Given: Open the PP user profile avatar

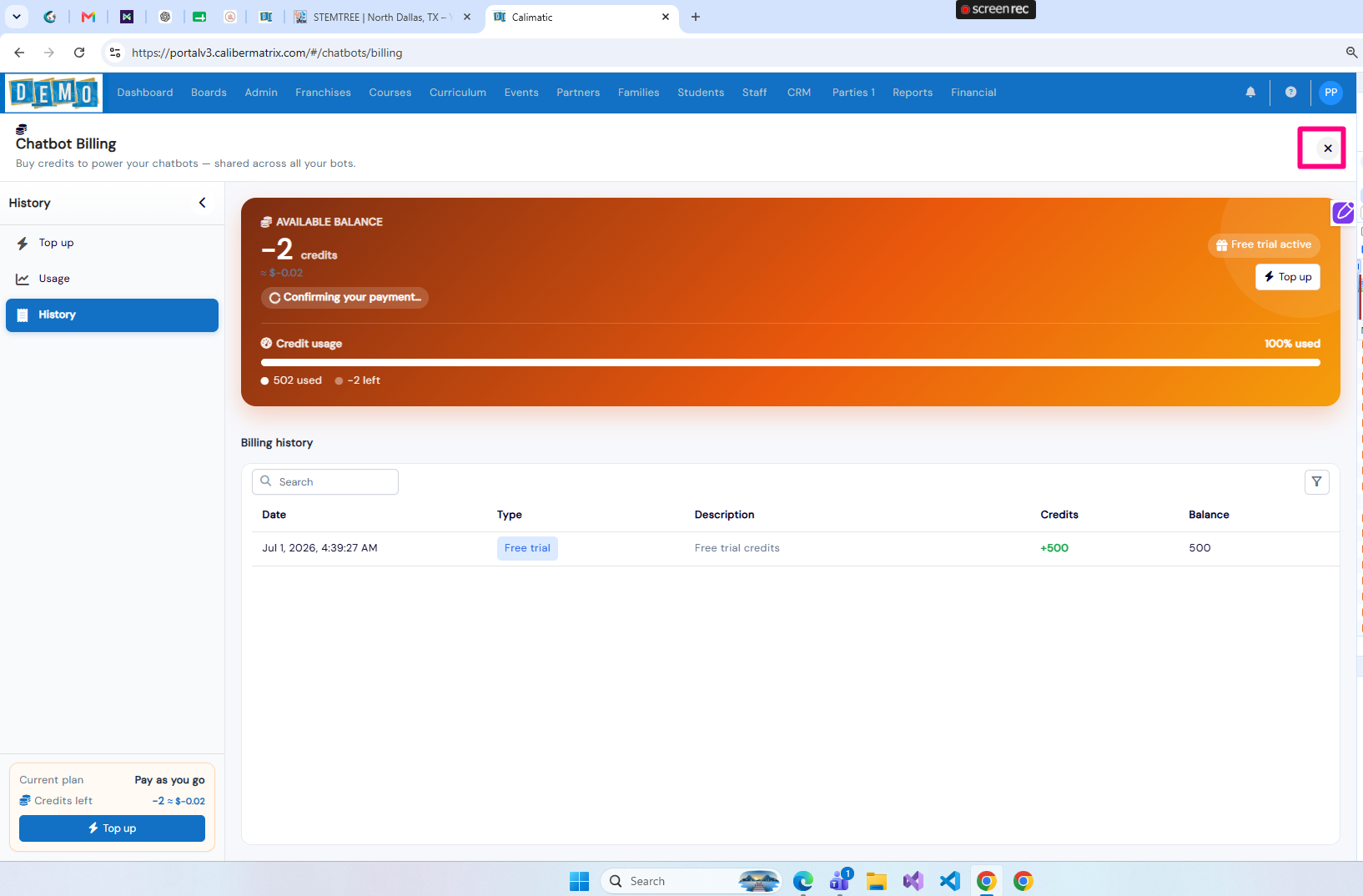Looking at the screenshot, I should [x=1330, y=93].
